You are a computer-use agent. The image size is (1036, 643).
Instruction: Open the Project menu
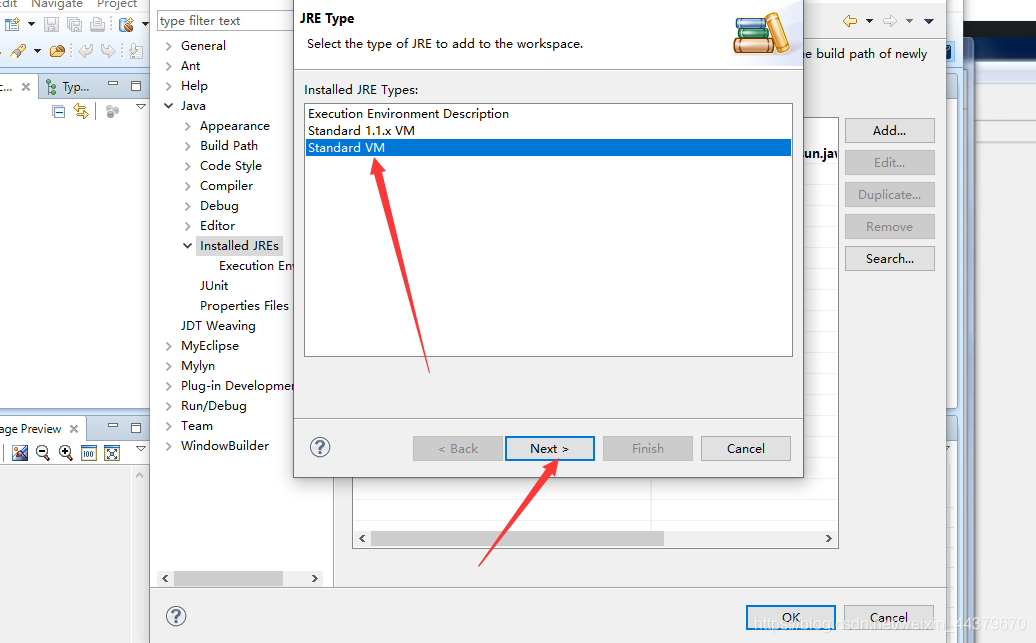pyautogui.click(x=117, y=4)
